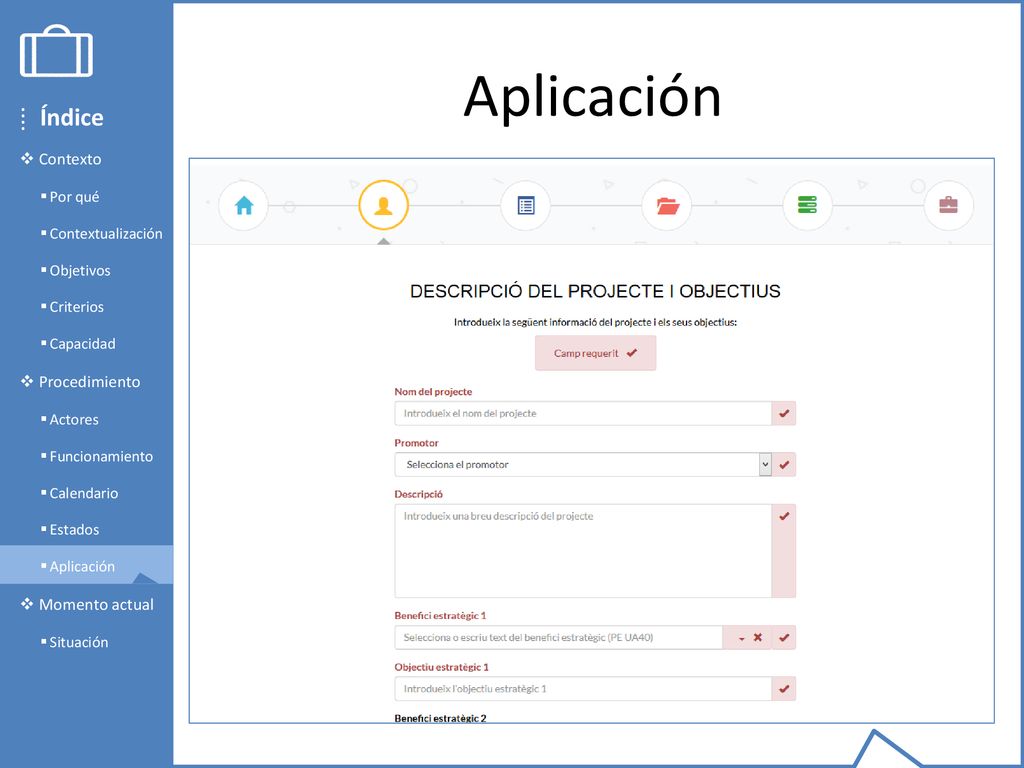Click the Aplicación slide title
The height and width of the screenshot is (768, 1024).
tap(592, 97)
